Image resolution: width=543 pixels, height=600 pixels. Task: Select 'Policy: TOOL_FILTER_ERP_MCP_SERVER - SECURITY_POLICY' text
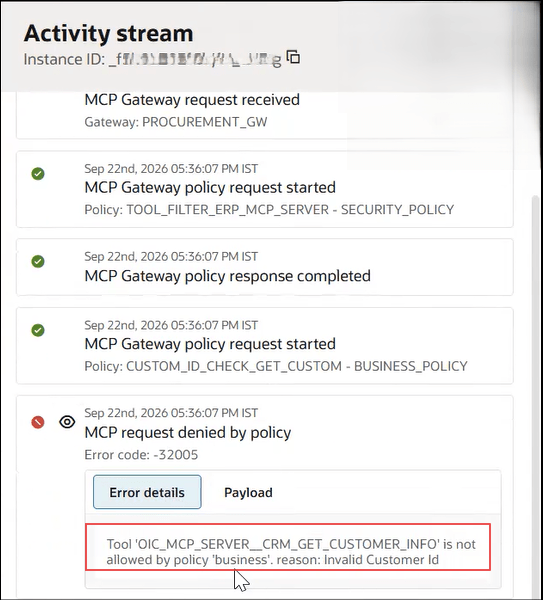[x=269, y=210]
